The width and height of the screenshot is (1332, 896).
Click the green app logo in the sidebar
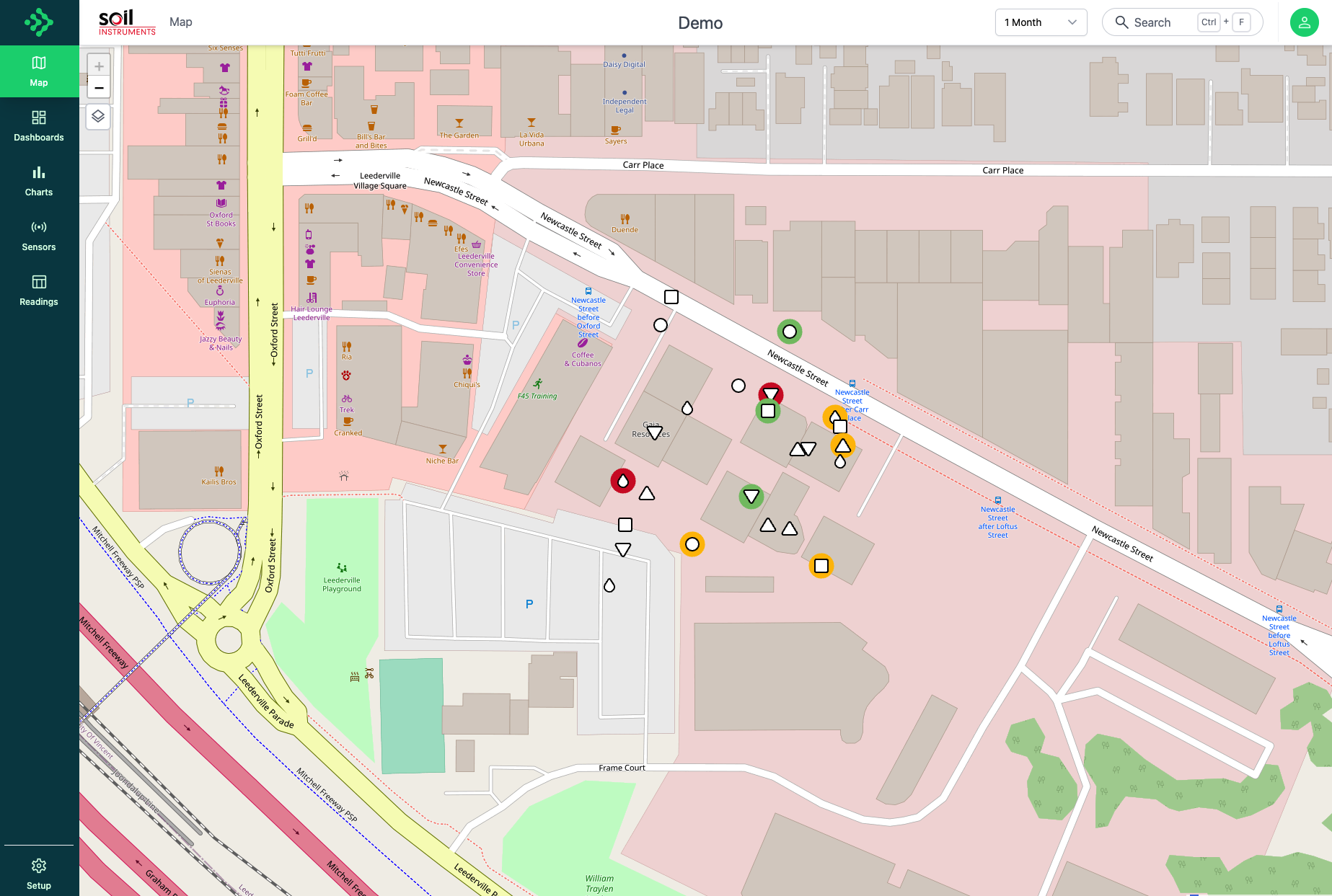tap(39, 22)
